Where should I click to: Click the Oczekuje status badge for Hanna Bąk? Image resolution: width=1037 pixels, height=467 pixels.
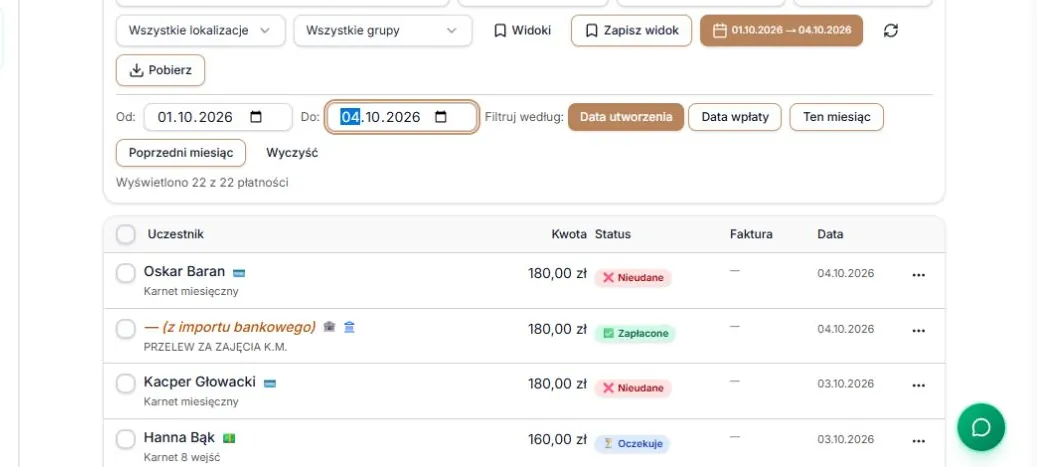632,444
